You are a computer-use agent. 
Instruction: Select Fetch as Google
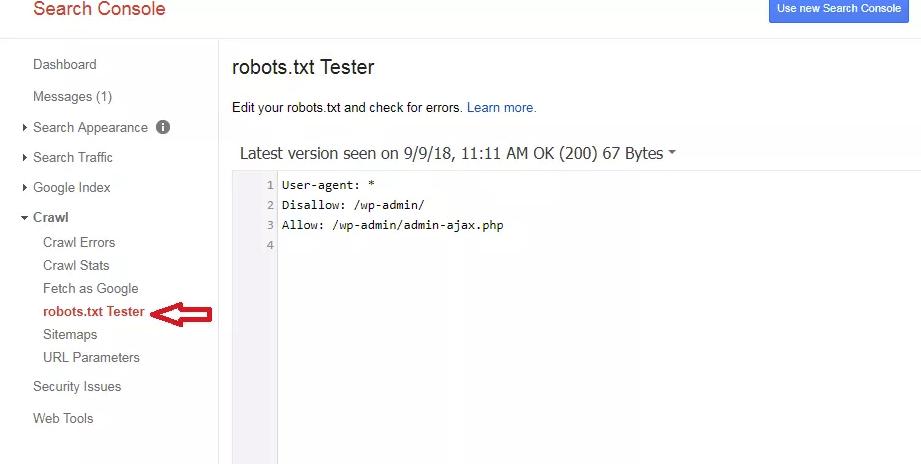click(90, 289)
